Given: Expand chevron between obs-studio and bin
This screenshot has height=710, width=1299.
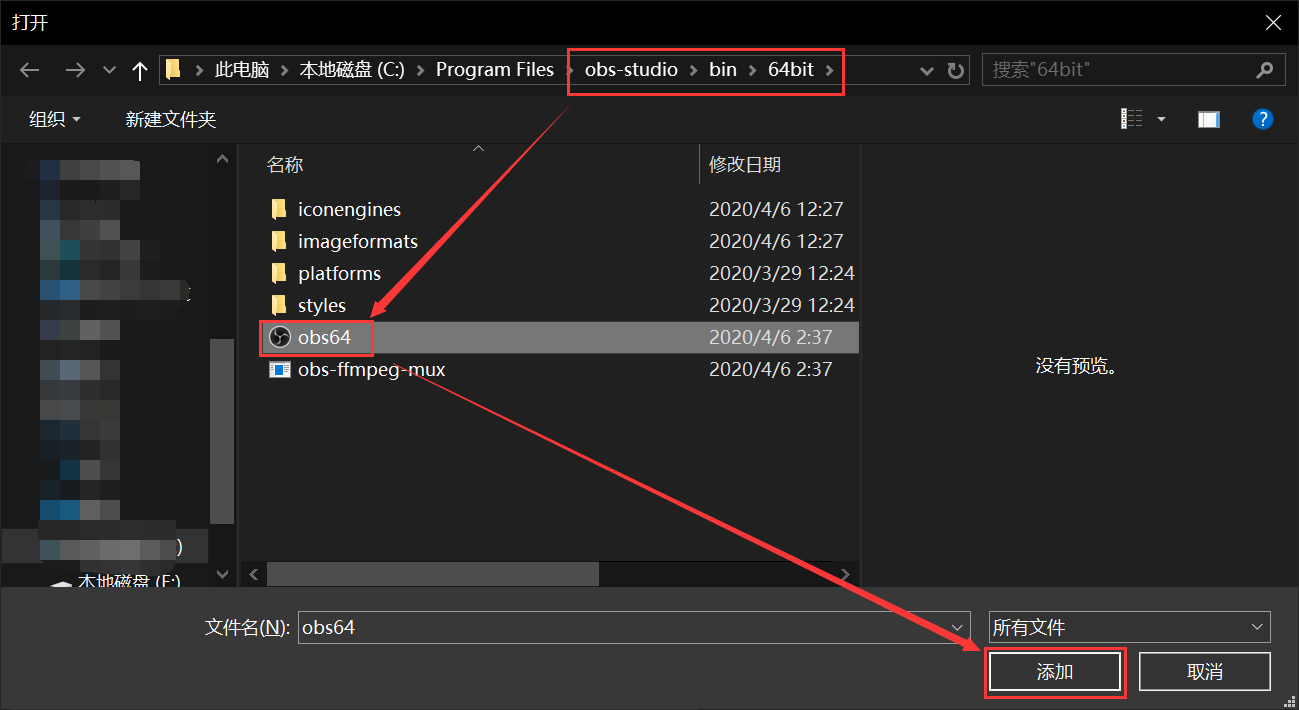Looking at the screenshot, I should 693,70.
